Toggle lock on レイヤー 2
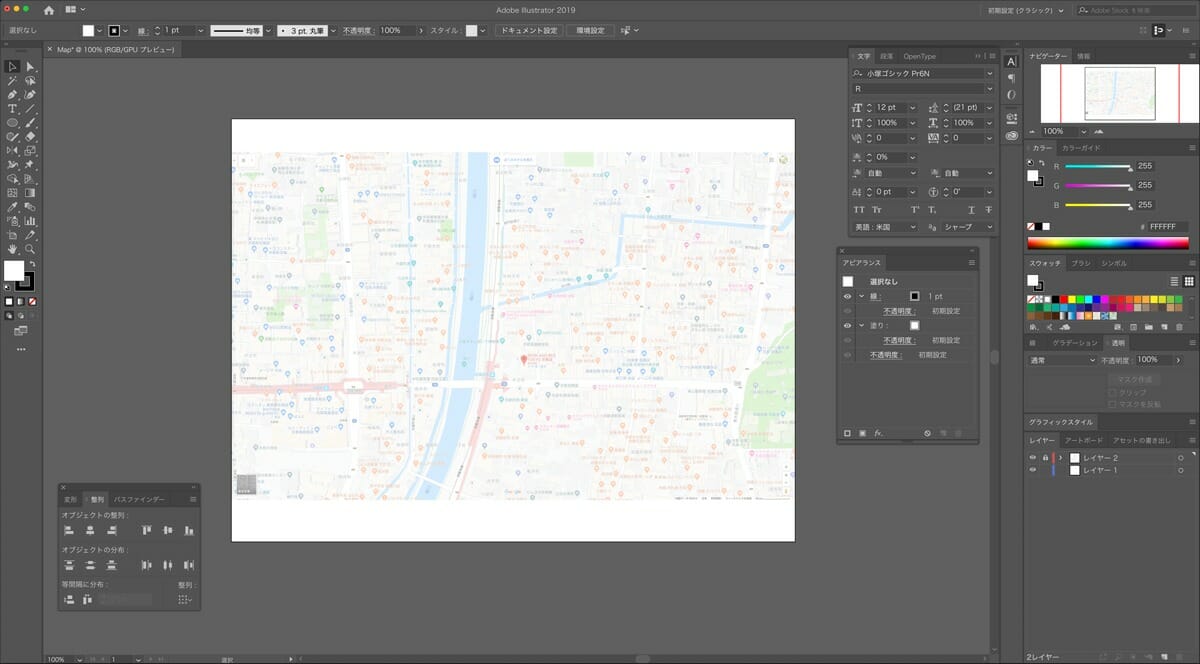 1045,457
